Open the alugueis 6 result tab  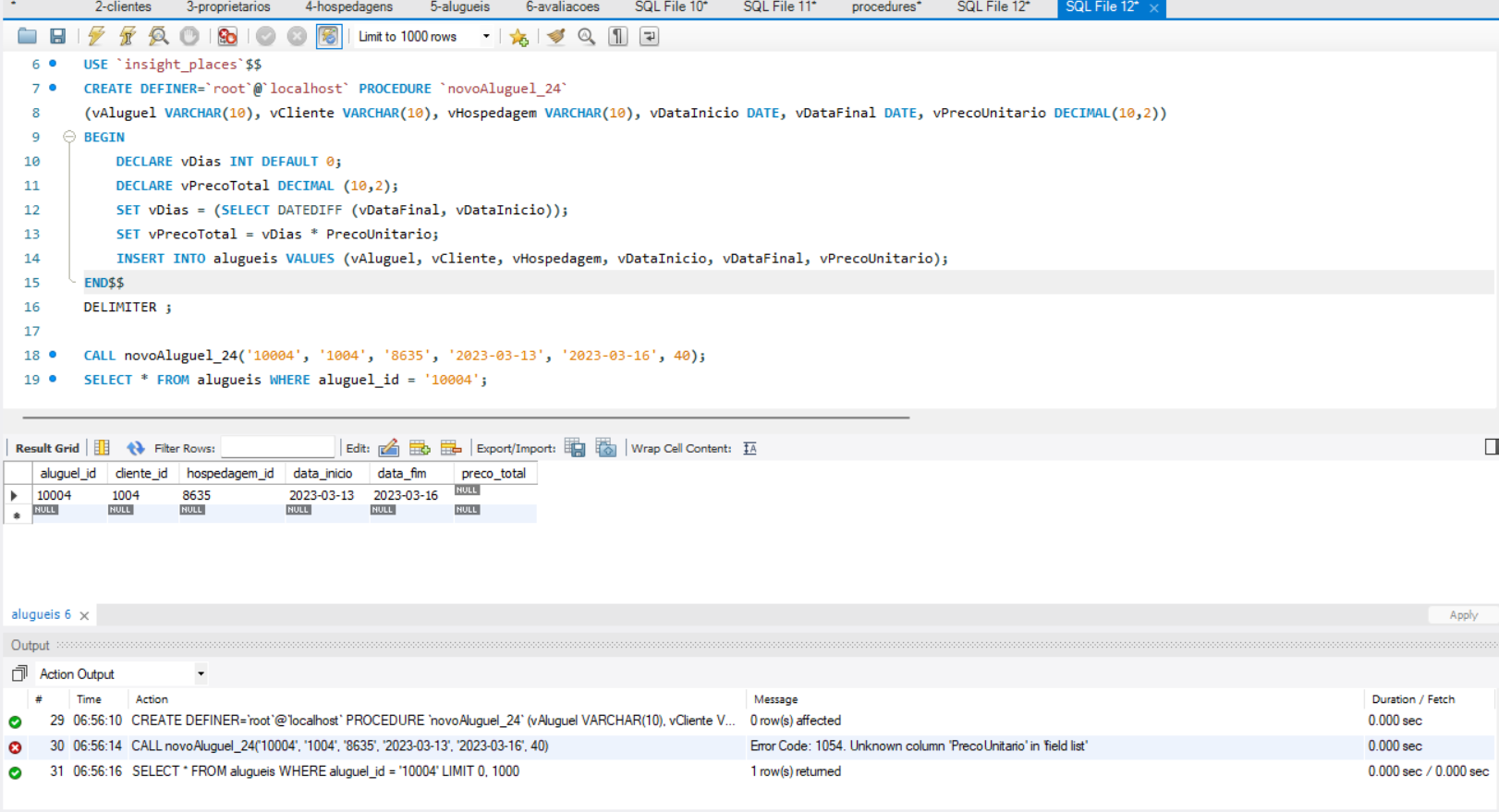tap(41, 614)
